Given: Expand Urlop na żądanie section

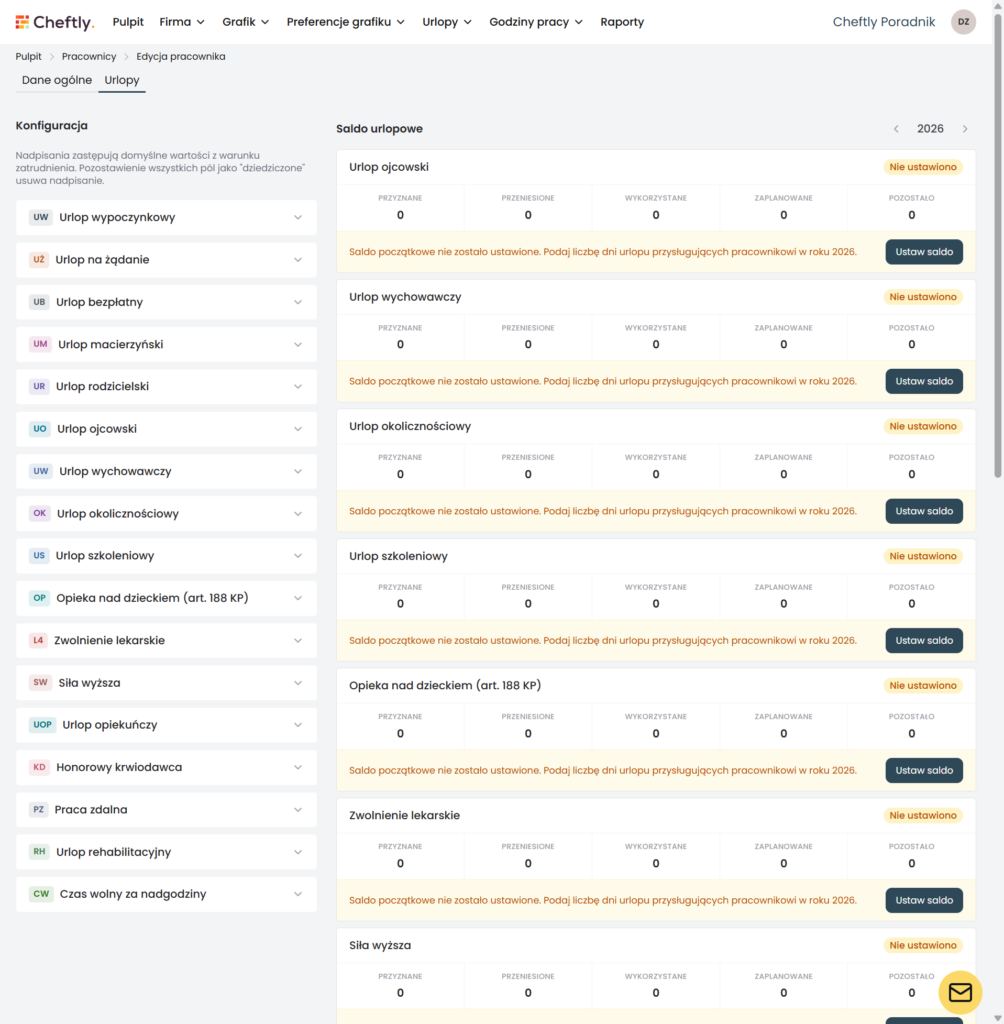Looking at the screenshot, I should [166, 260].
